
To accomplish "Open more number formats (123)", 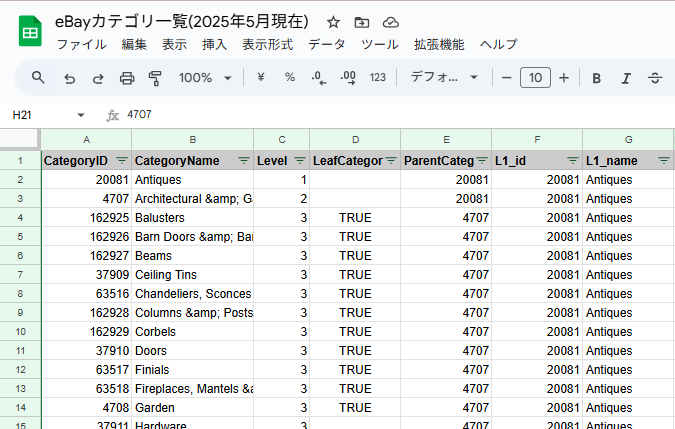I will pyautogui.click(x=378, y=78).
